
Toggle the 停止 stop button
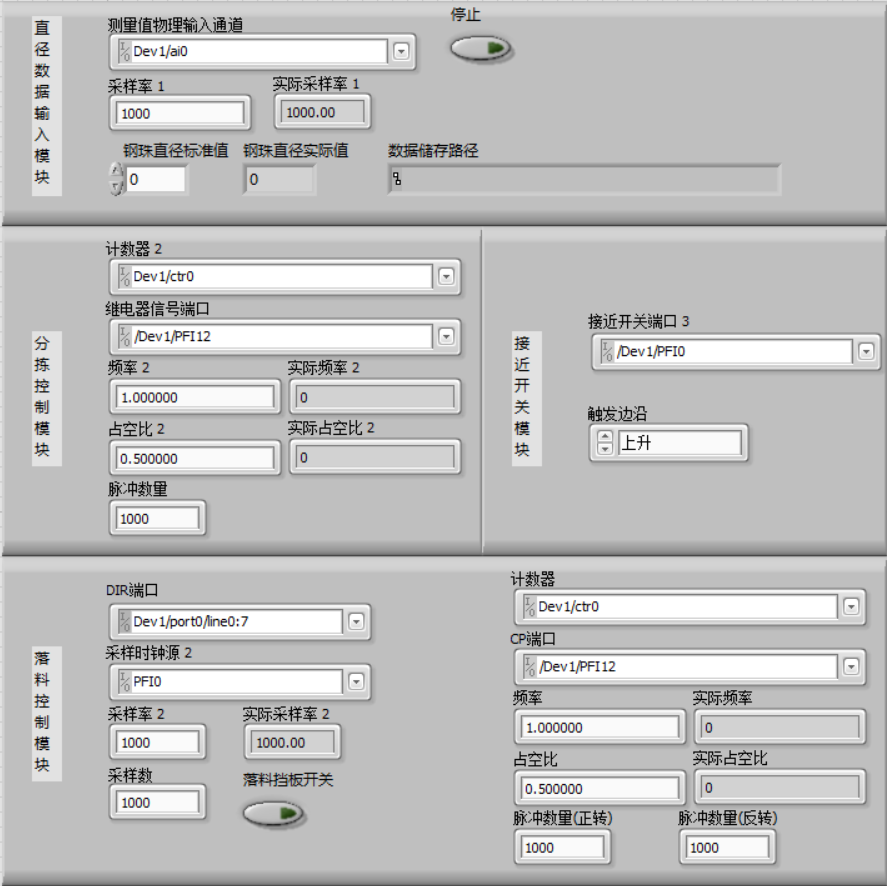481,48
